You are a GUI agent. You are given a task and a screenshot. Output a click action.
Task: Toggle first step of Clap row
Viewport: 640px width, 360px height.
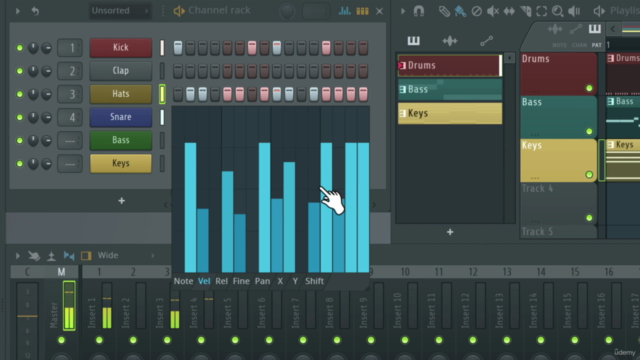pyautogui.click(x=178, y=71)
